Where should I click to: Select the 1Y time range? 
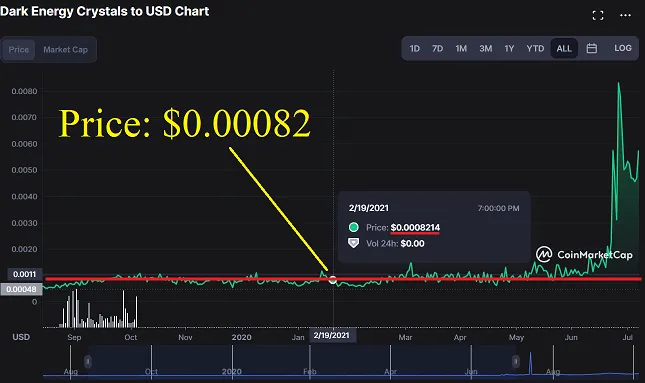[509, 49]
